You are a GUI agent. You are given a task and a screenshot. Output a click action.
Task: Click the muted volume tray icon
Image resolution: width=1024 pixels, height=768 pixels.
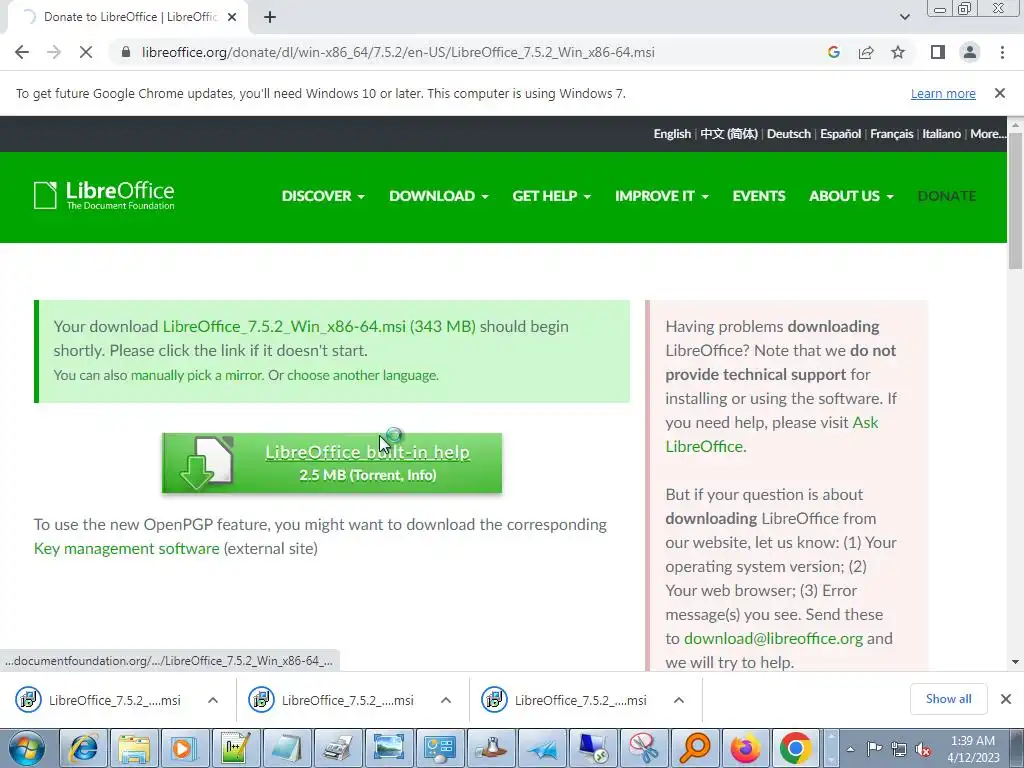pos(923,749)
